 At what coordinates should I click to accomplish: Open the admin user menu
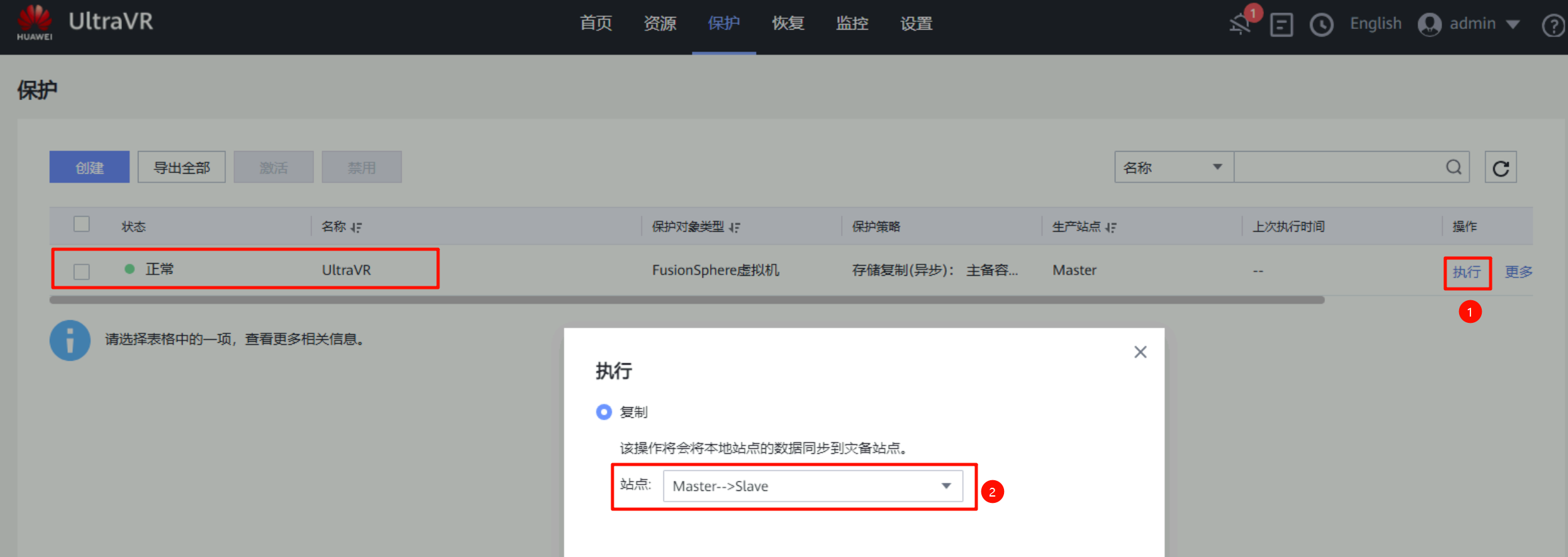1469,25
